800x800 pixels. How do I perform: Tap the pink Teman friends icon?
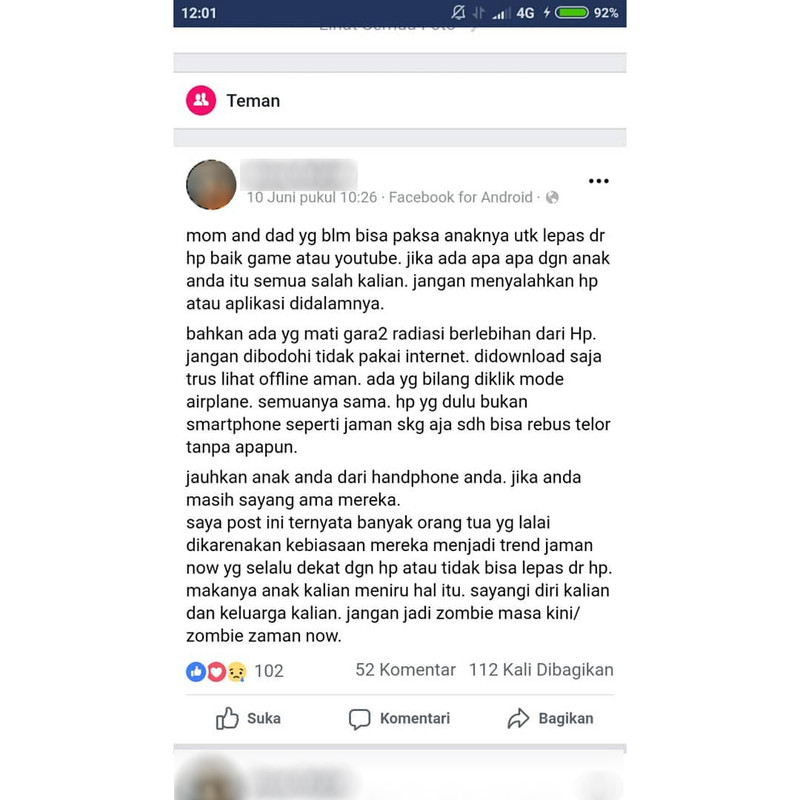(201, 100)
